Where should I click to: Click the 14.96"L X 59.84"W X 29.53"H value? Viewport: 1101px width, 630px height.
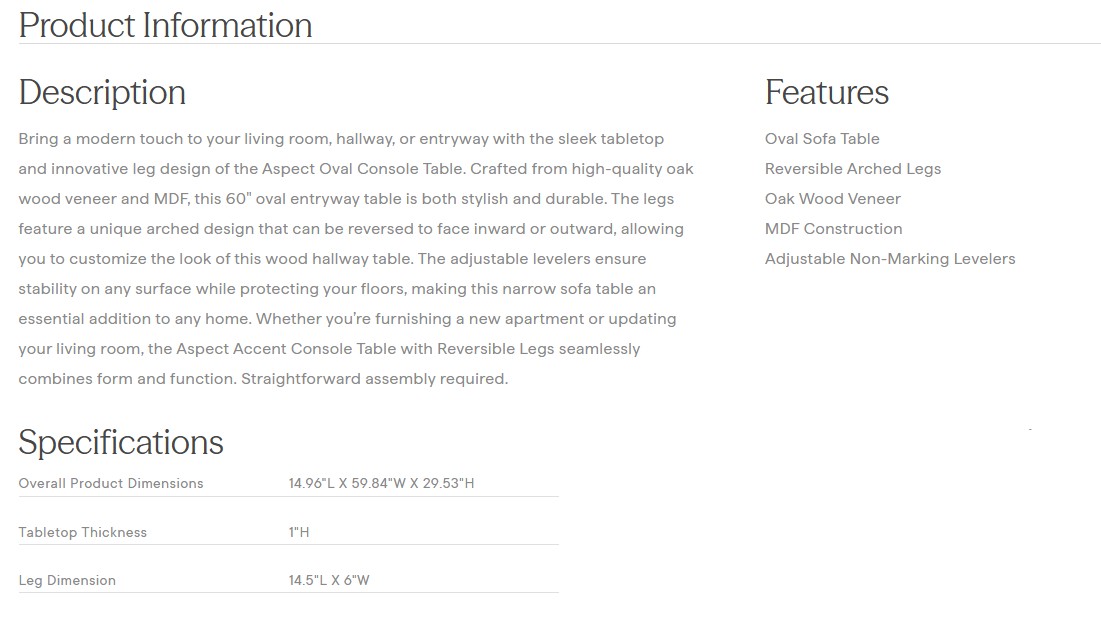pyautogui.click(x=381, y=484)
